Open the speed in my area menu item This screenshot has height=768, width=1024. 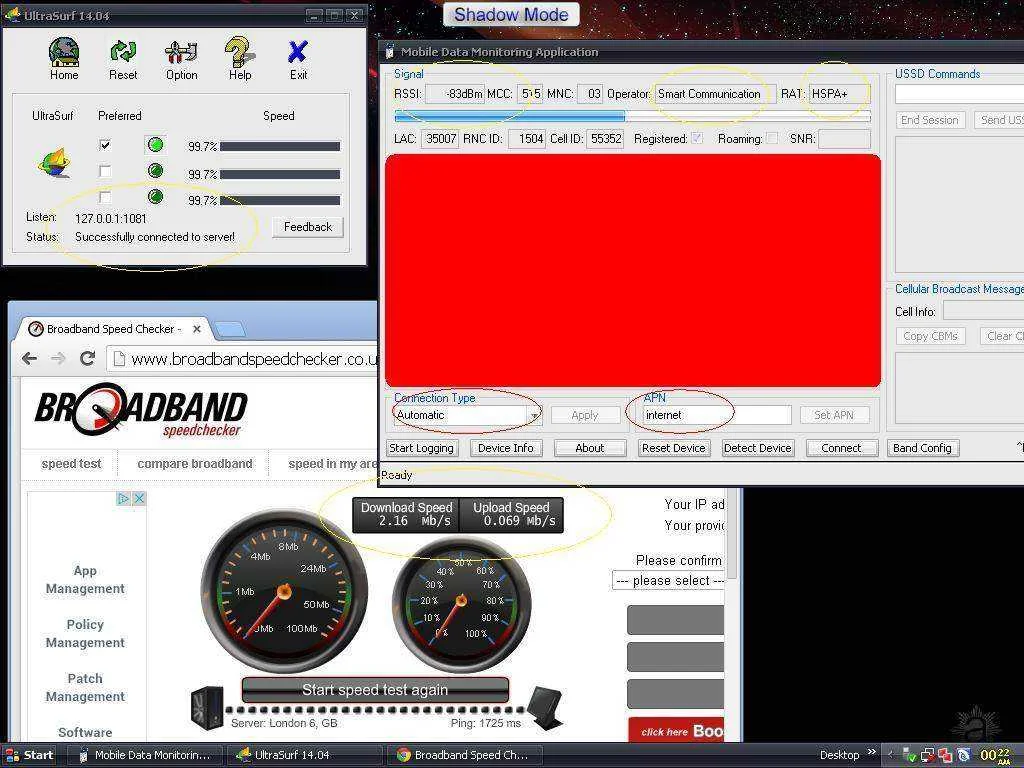[332, 464]
